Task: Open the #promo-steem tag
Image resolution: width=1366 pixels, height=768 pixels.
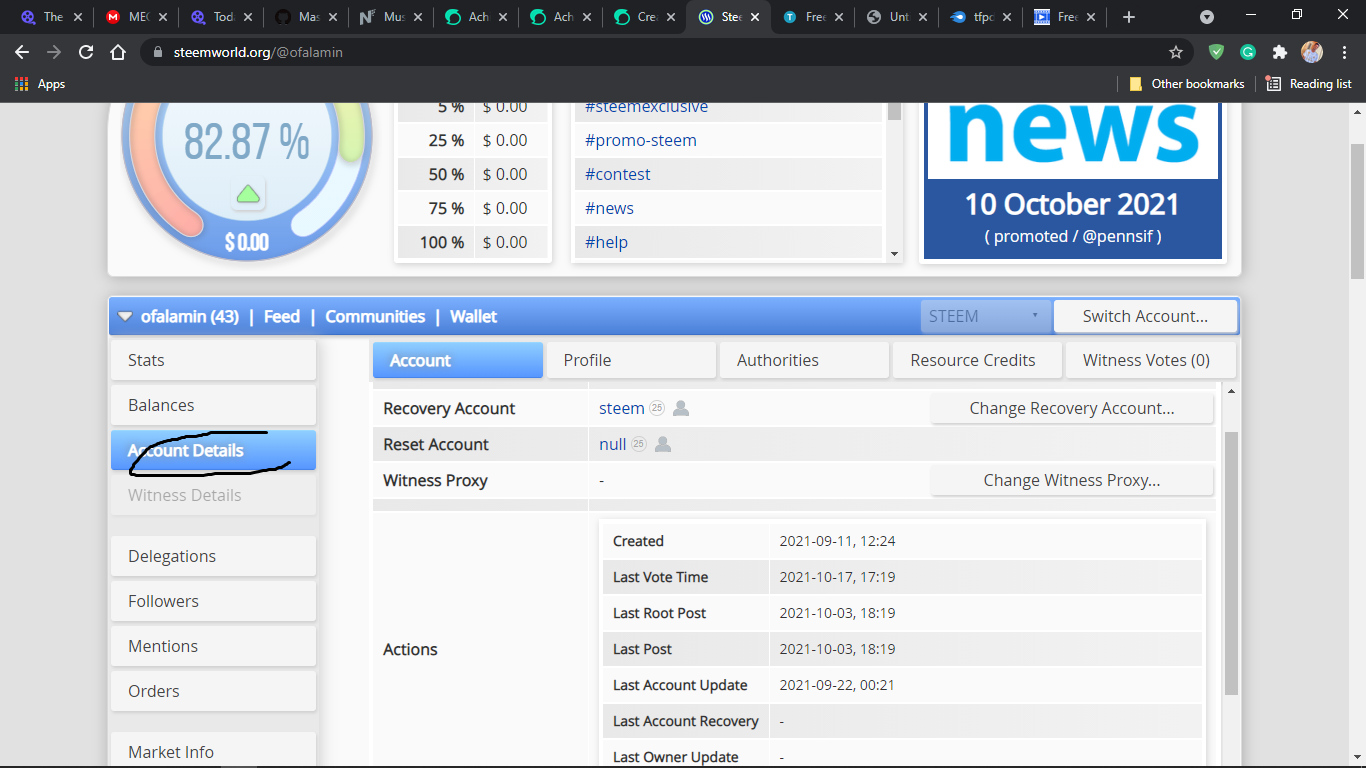Action: tap(641, 140)
